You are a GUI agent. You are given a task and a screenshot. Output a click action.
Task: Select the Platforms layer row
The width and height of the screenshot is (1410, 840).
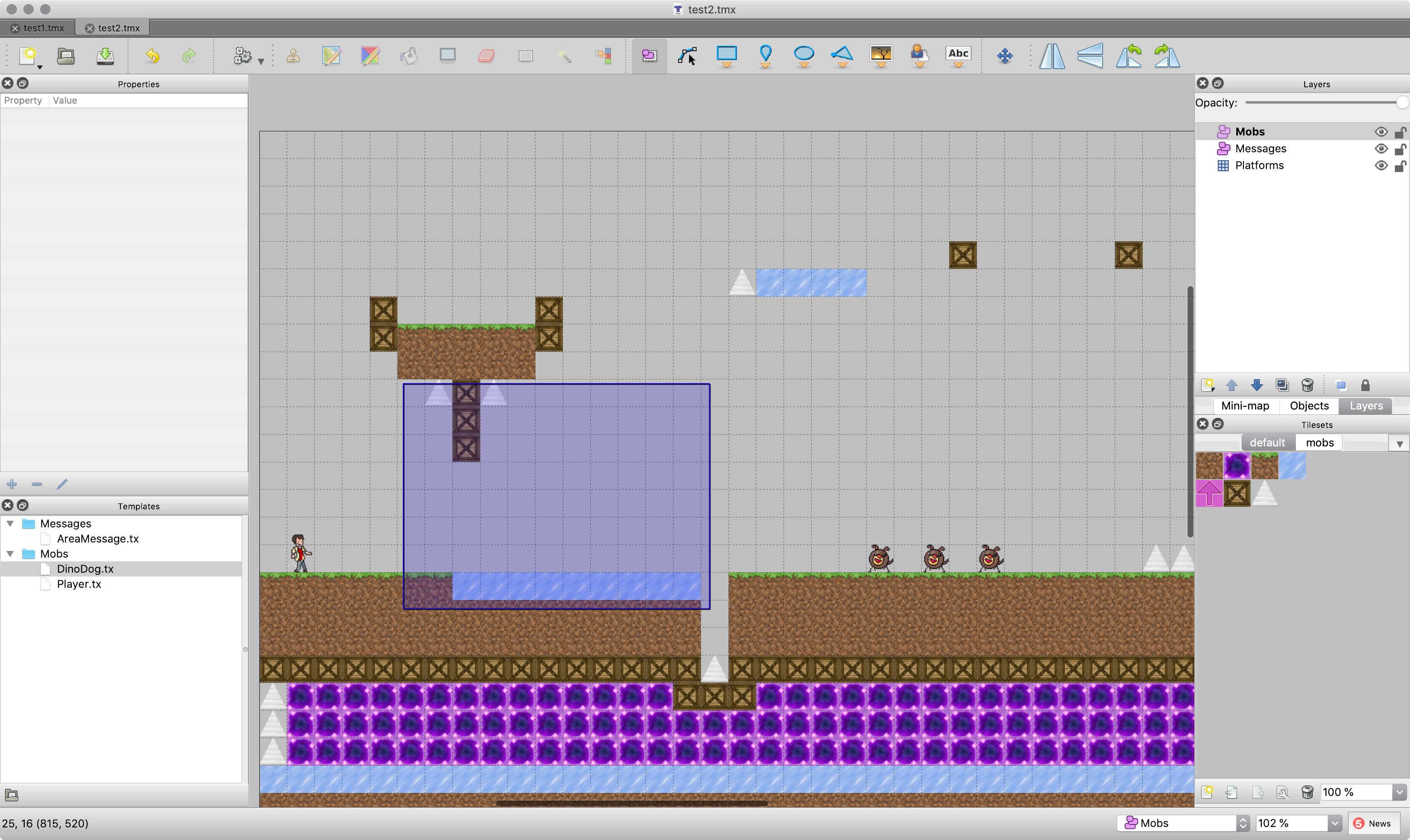(x=1302, y=166)
